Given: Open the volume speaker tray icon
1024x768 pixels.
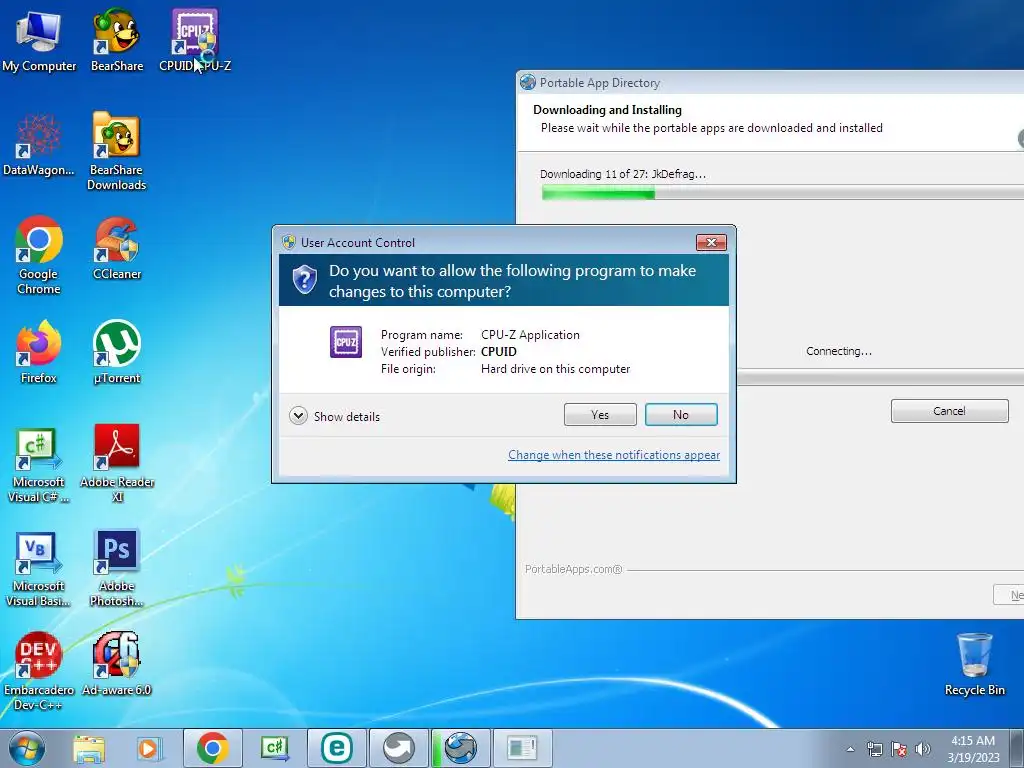Looking at the screenshot, I should coord(923,749).
